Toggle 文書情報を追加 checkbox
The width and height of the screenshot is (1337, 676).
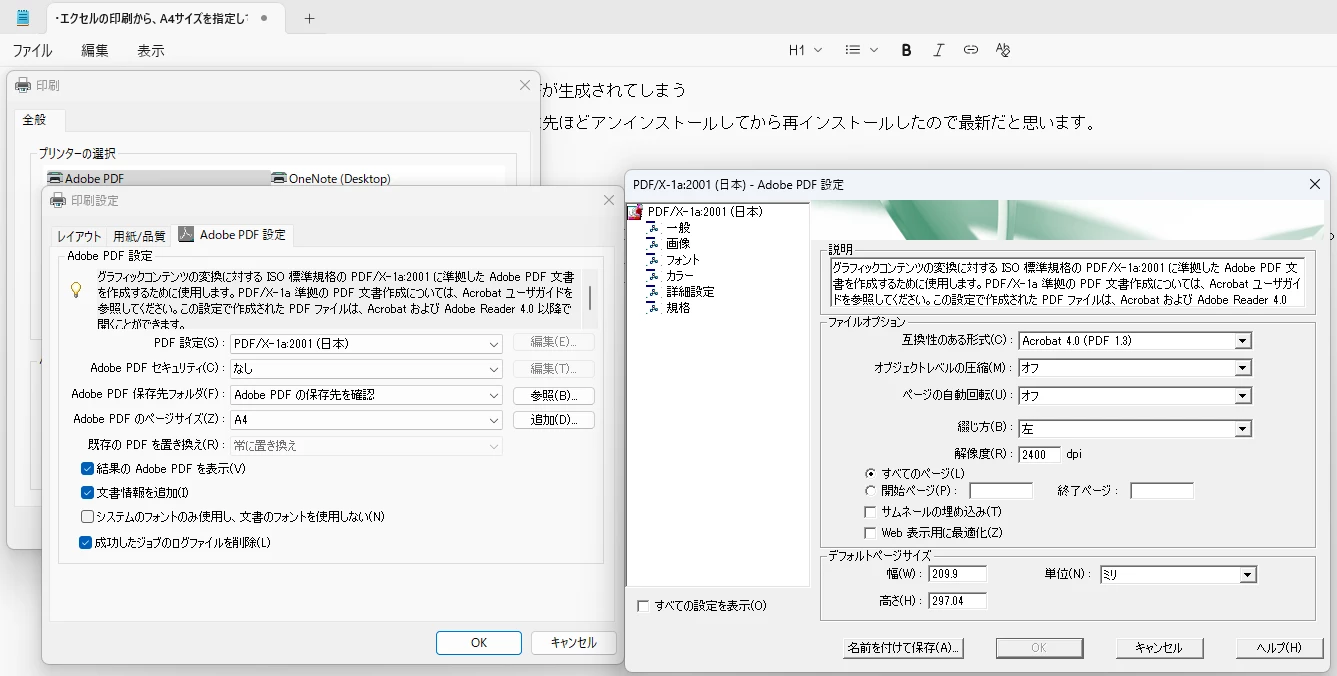click(x=87, y=493)
